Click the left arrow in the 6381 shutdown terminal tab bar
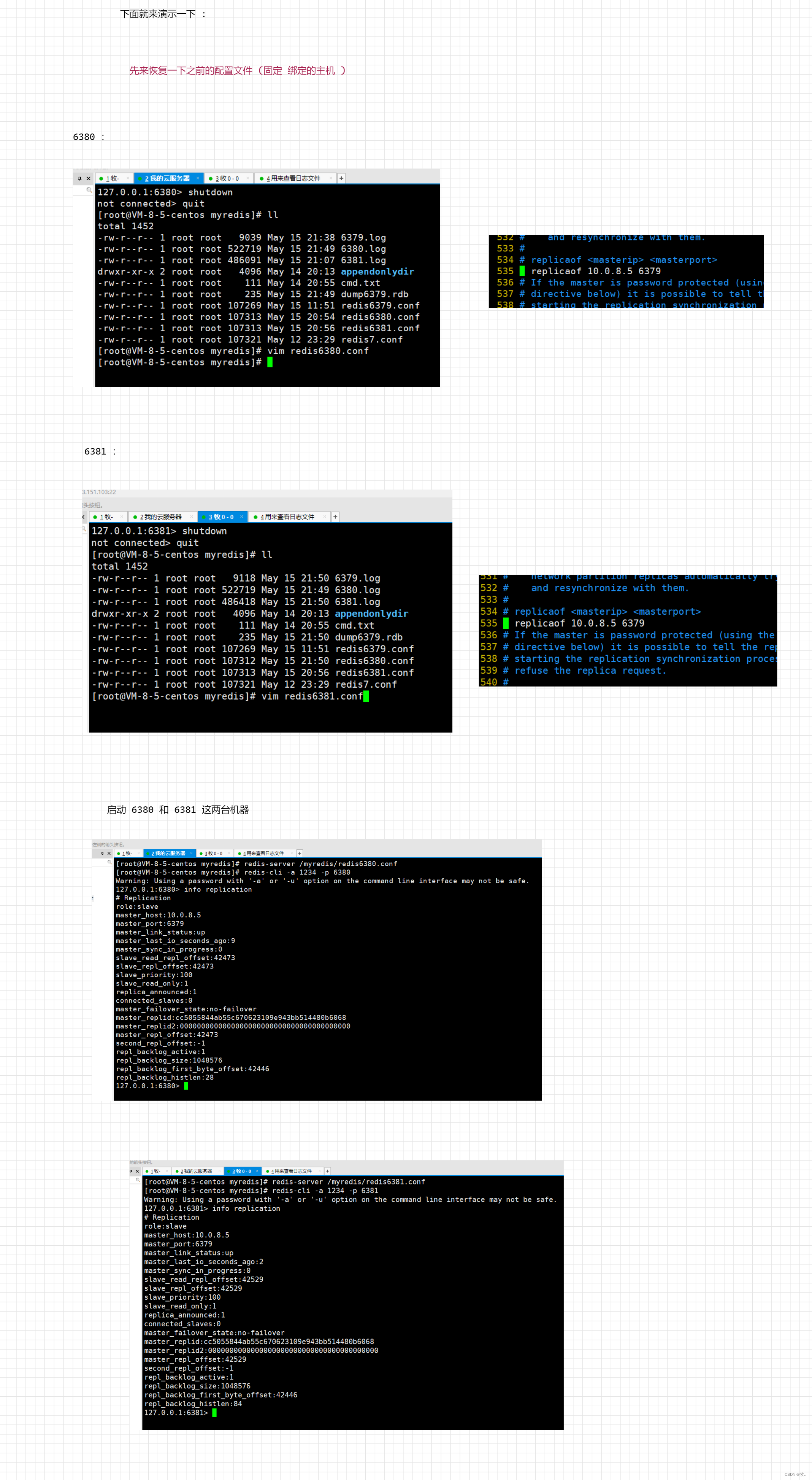Image resolution: width=812 pixels, height=1480 pixels. (84, 517)
